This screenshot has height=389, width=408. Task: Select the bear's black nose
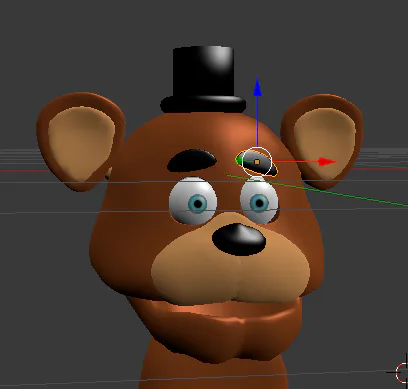click(x=239, y=239)
